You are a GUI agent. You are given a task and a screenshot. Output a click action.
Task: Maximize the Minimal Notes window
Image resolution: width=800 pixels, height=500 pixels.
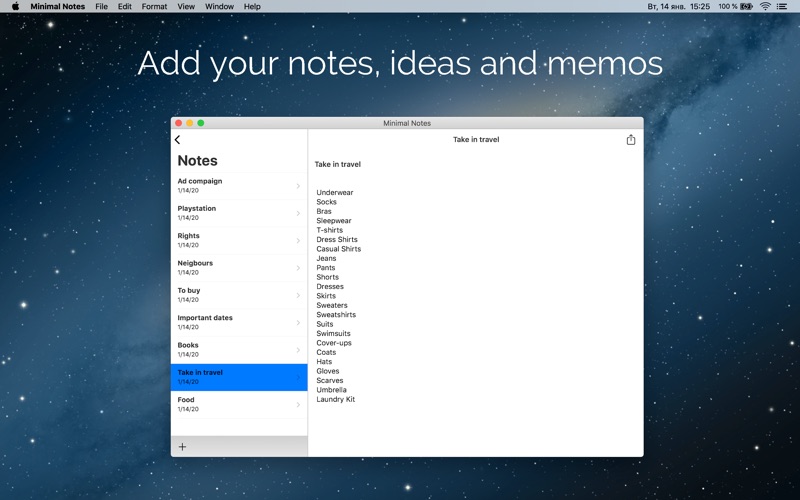point(201,123)
